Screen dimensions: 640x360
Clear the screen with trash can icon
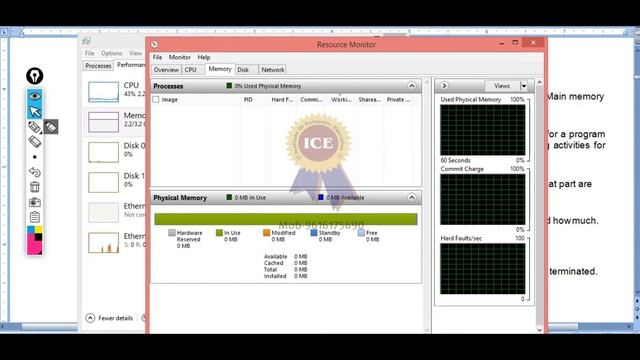pyautogui.click(x=35, y=187)
